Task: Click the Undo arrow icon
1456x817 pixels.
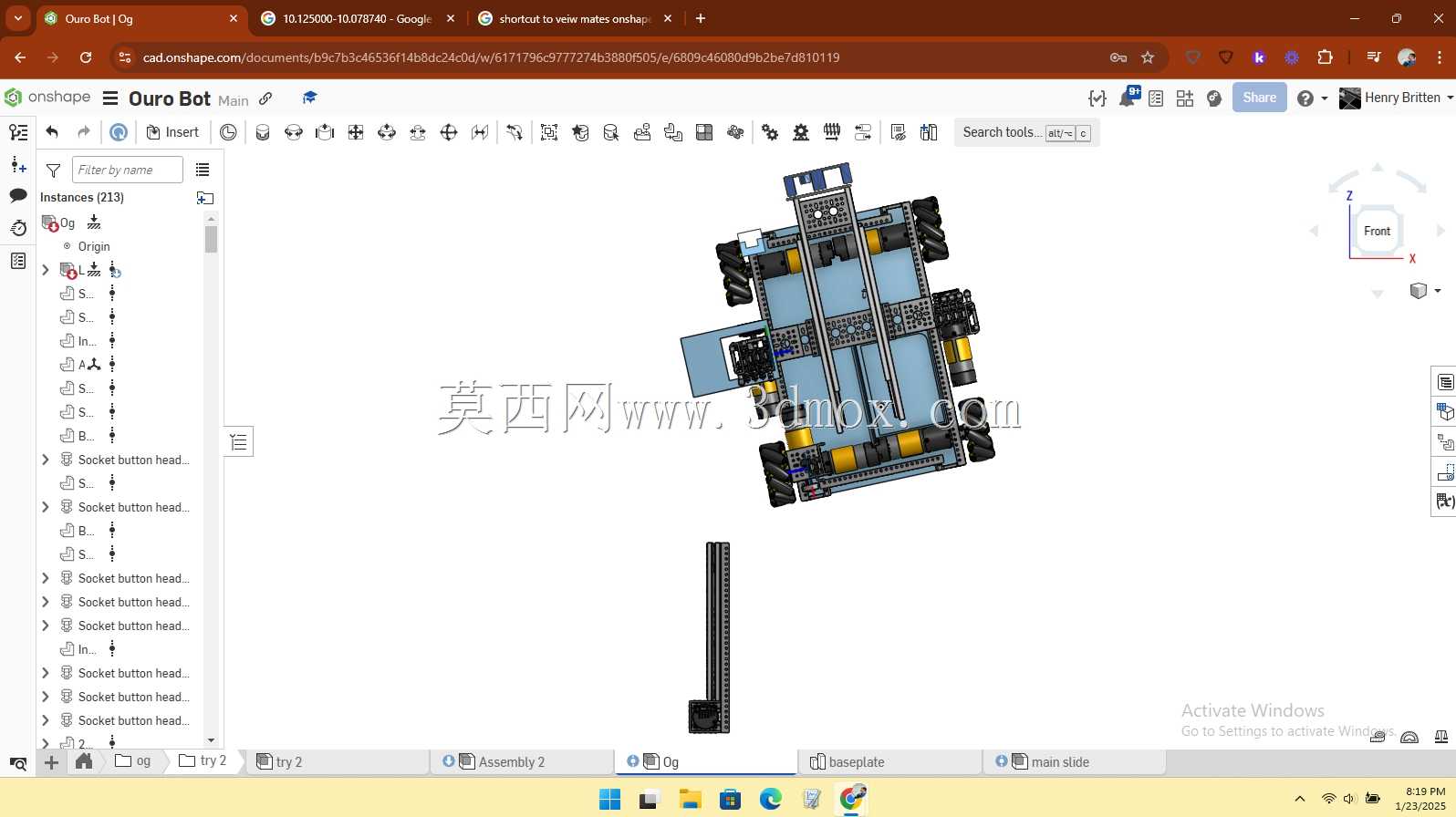Action: (52, 132)
